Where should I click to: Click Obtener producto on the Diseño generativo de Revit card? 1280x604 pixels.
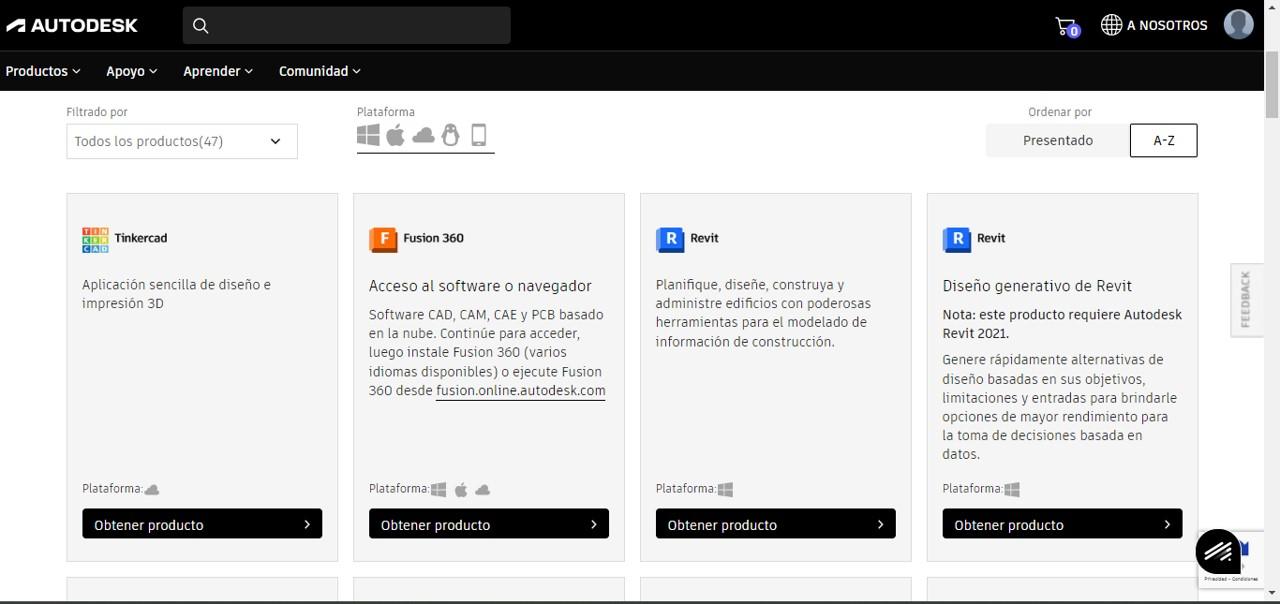(x=1063, y=524)
